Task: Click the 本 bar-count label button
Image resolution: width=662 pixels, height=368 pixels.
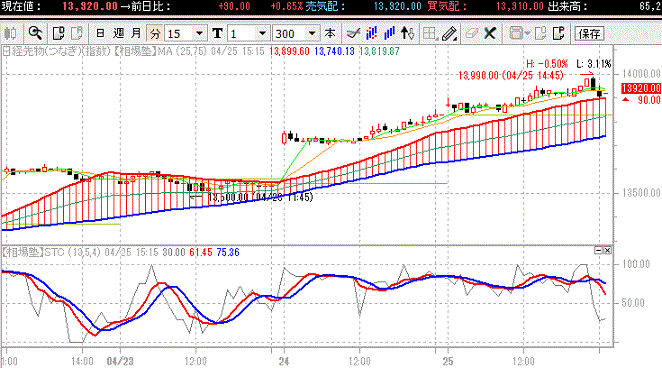Action: tap(330, 33)
